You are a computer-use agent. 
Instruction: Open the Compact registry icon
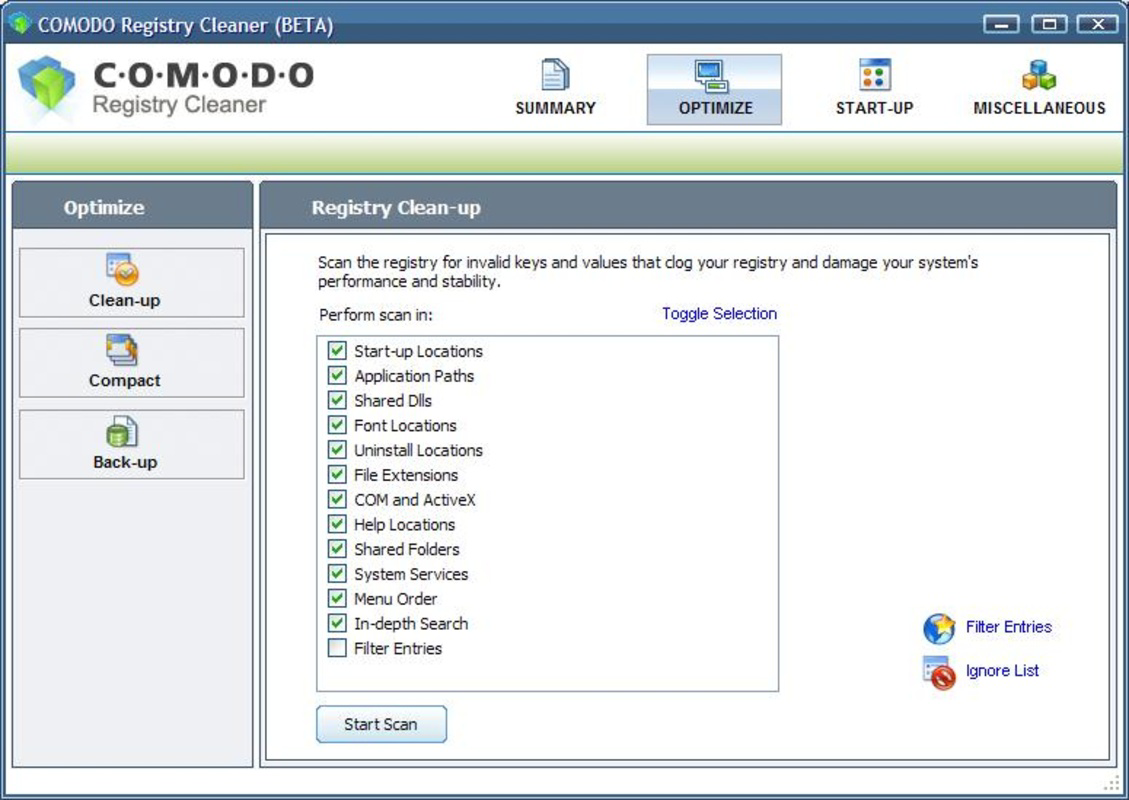(122, 350)
